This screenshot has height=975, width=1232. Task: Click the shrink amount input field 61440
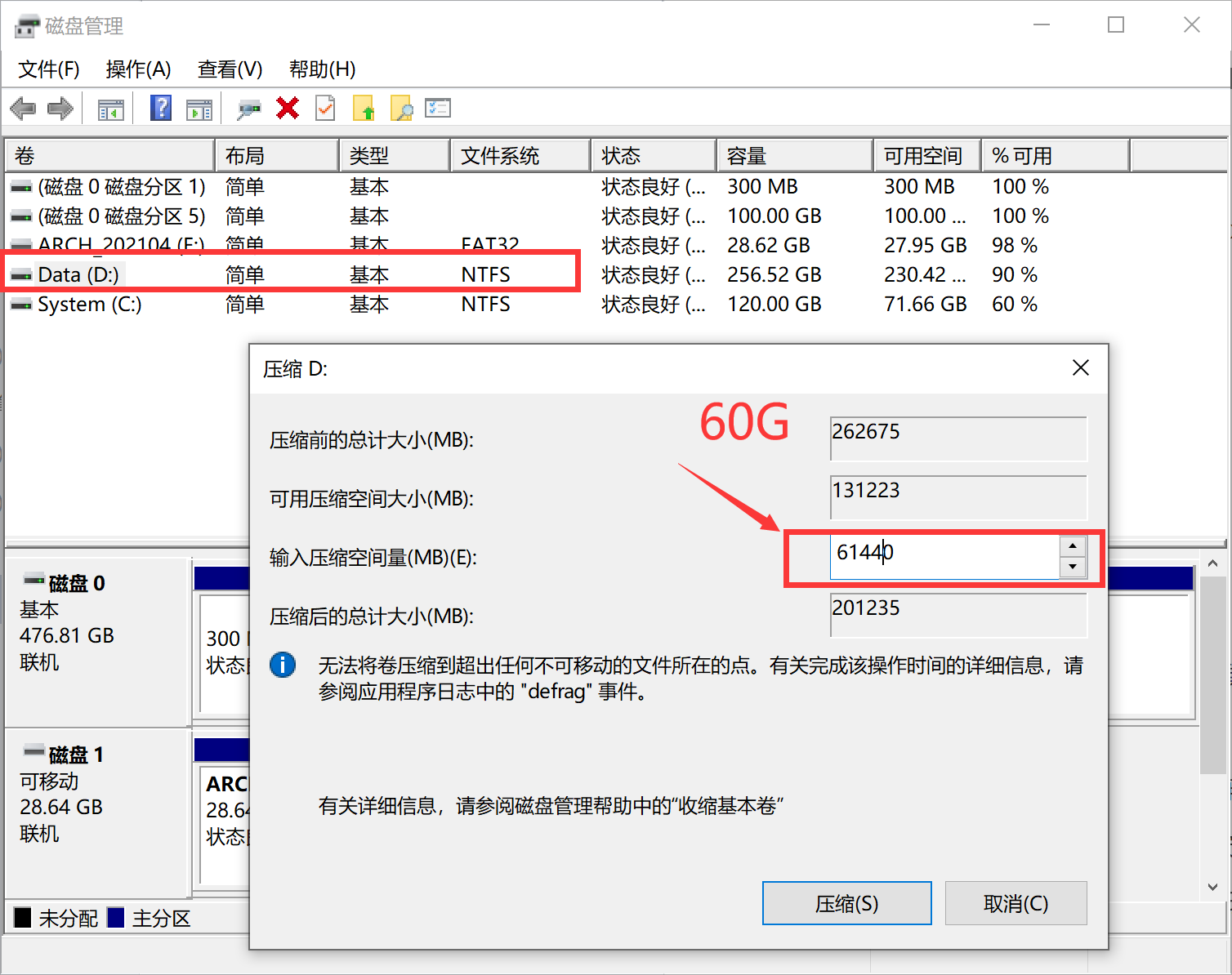[944, 556]
